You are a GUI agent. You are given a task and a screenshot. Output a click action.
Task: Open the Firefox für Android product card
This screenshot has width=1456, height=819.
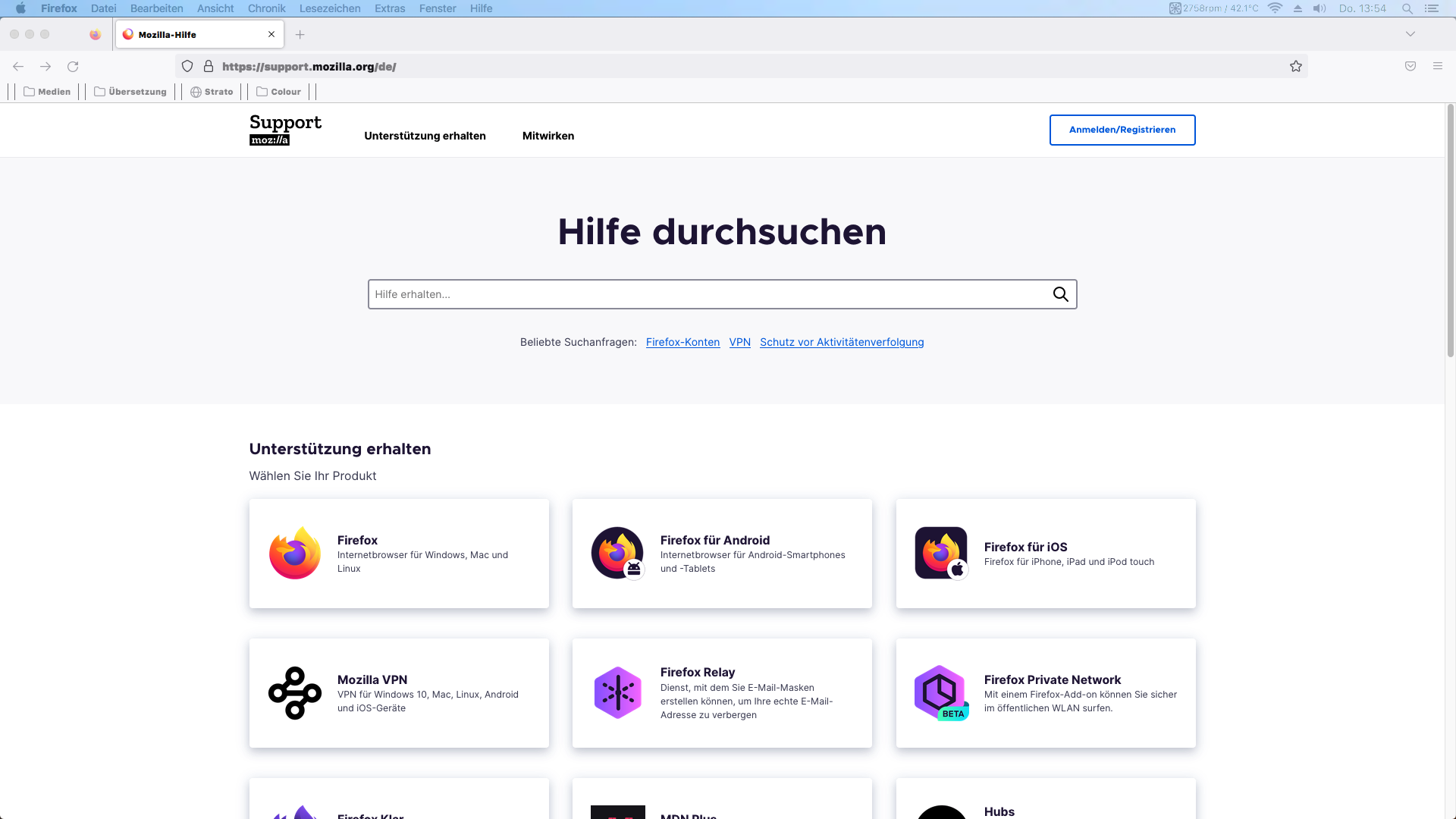click(722, 554)
